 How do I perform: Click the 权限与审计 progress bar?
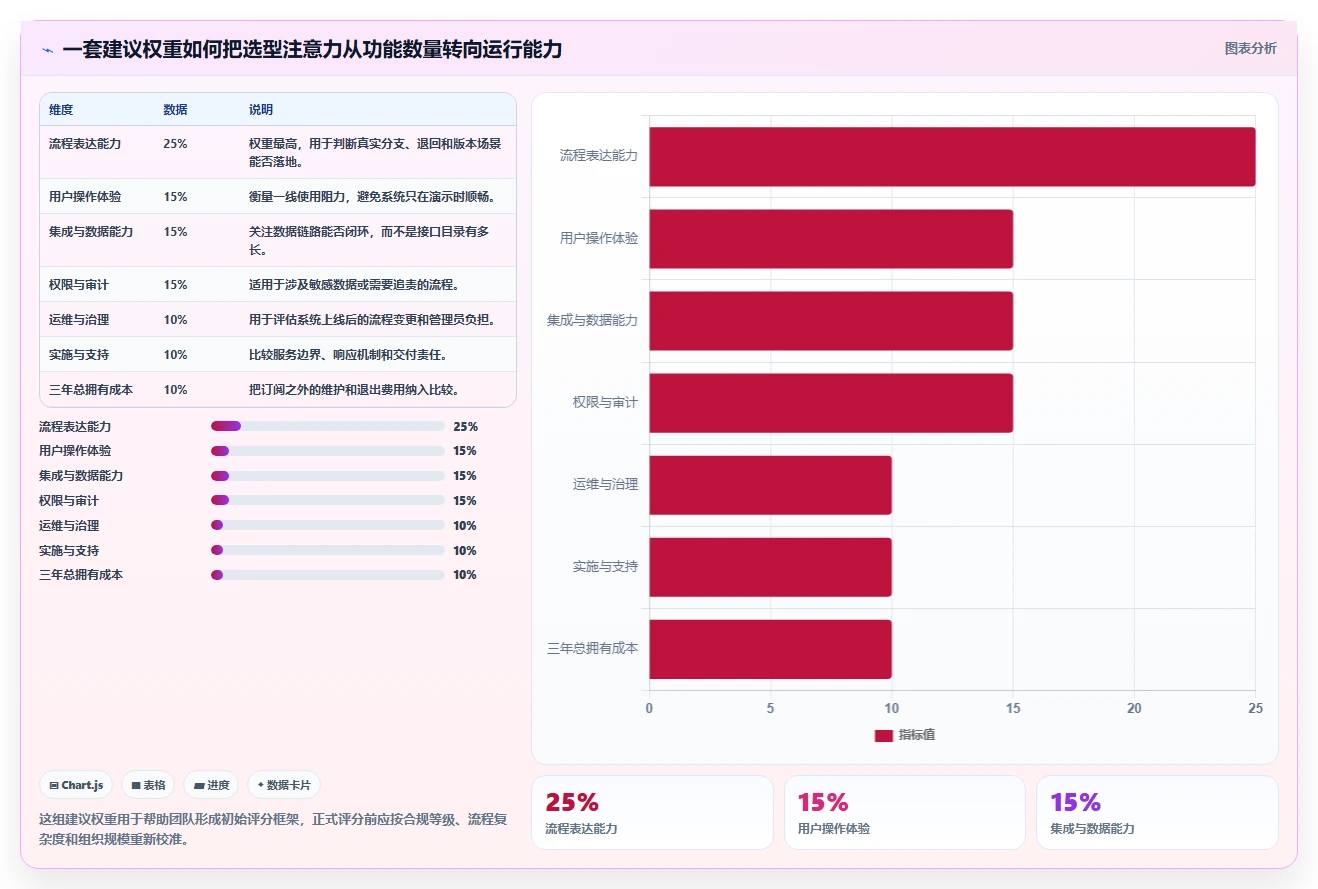pos(327,500)
